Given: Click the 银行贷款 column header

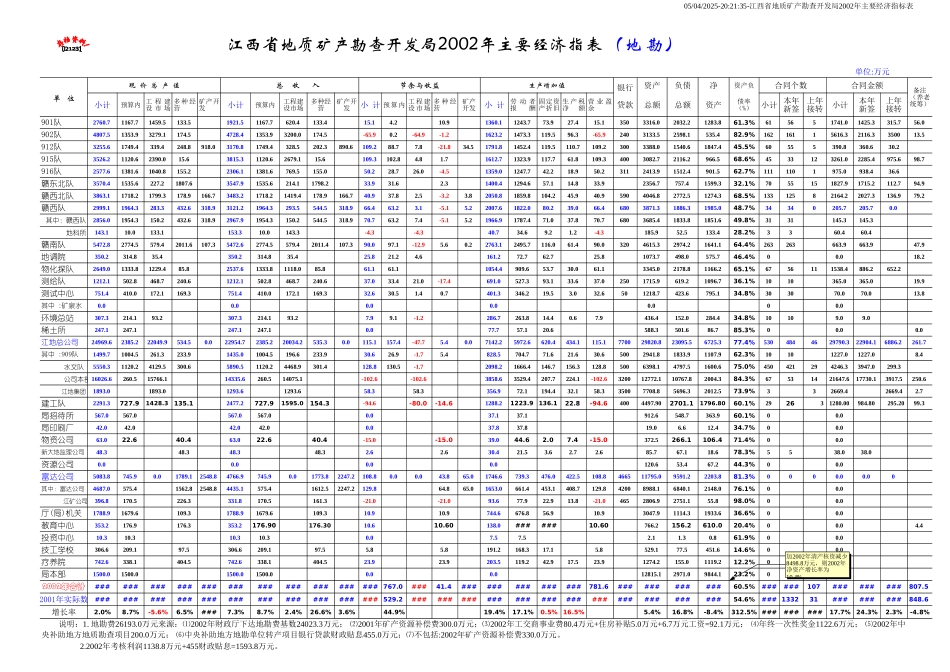Looking at the screenshot, I should click(625, 96).
